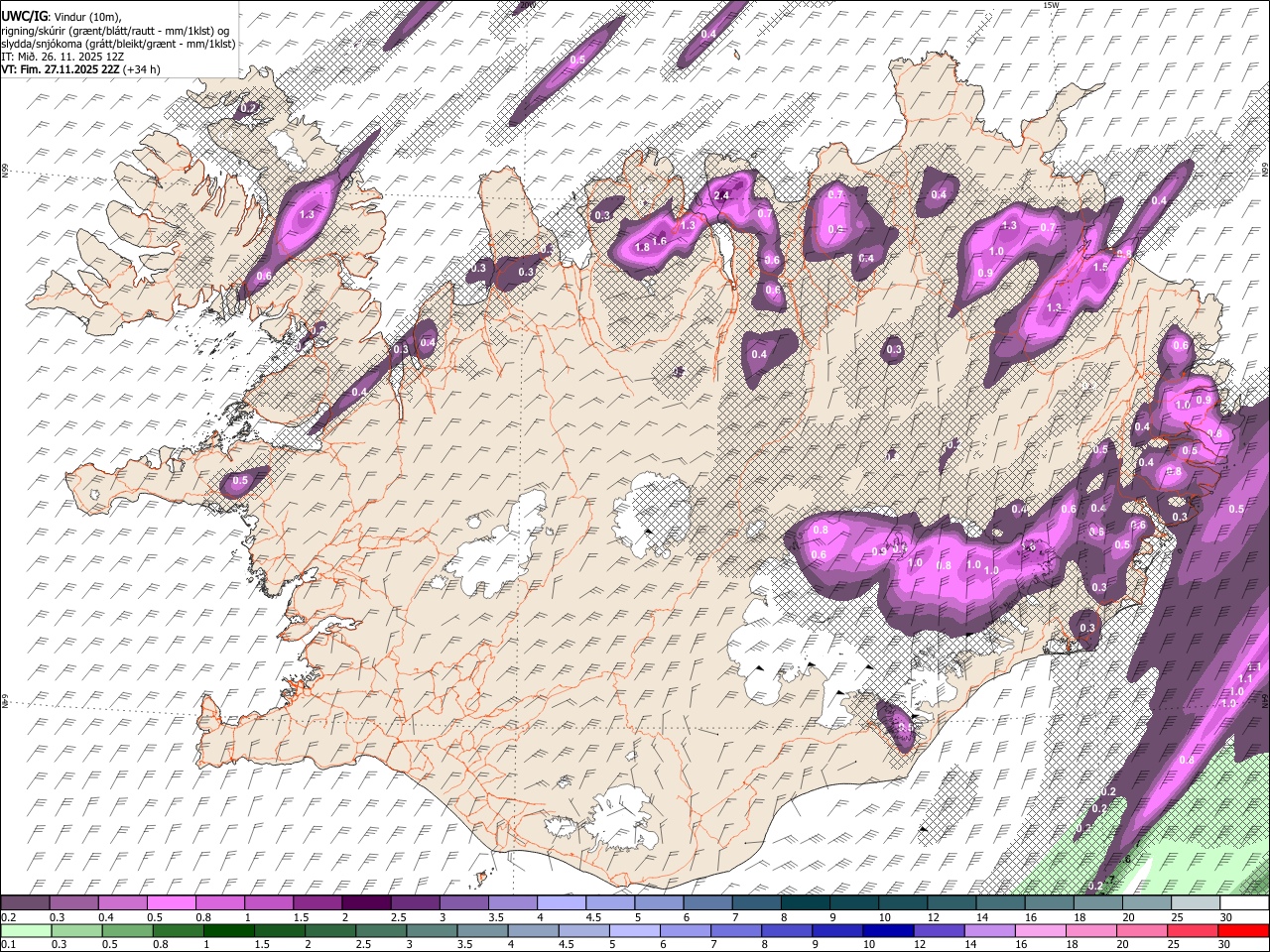Click the 15W longitude label
This screenshot has height=952, width=1270.
click(1052, 6)
